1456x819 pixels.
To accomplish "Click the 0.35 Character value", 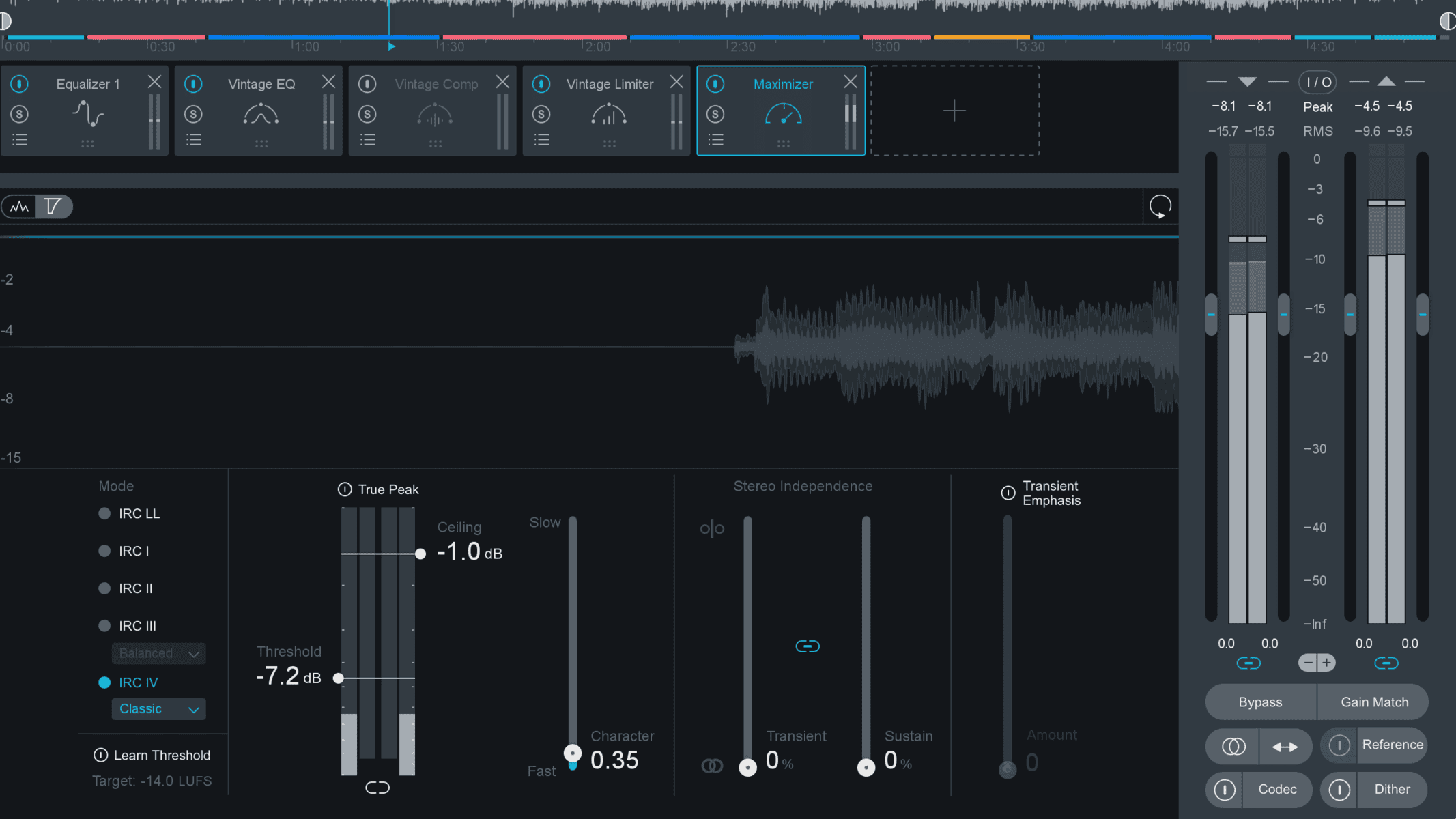I will pos(614,760).
